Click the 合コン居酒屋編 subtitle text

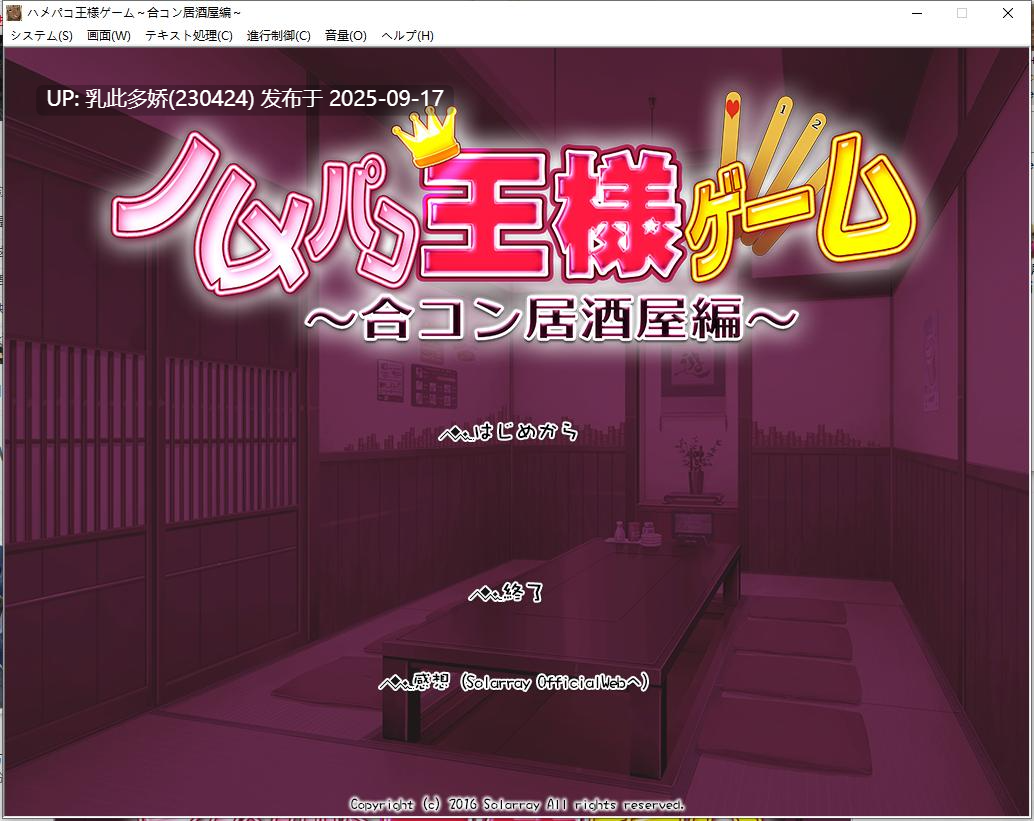coord(552,318)
